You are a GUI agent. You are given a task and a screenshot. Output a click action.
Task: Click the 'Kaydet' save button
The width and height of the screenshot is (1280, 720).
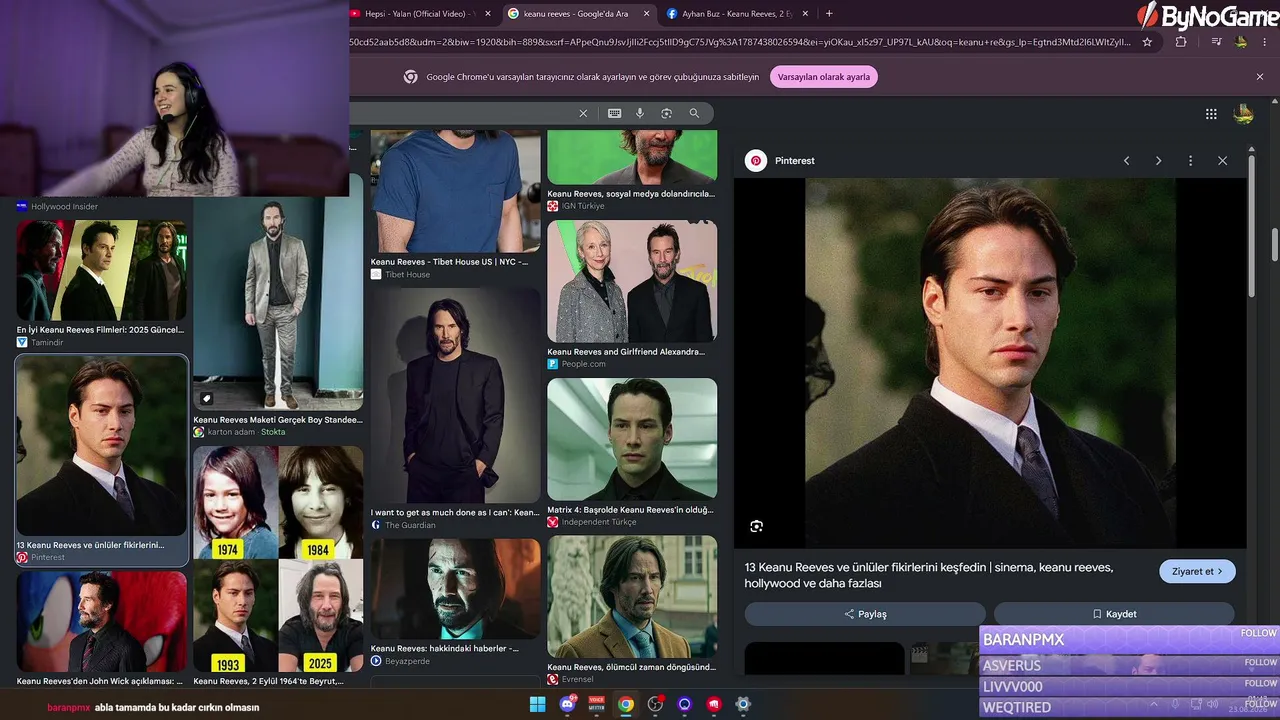pos(1114,614)
